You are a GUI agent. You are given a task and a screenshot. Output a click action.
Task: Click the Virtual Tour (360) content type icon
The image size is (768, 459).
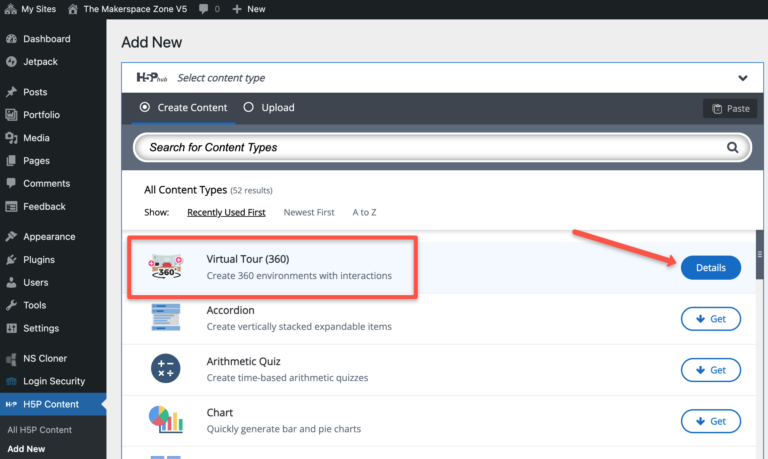coord(165,267)
